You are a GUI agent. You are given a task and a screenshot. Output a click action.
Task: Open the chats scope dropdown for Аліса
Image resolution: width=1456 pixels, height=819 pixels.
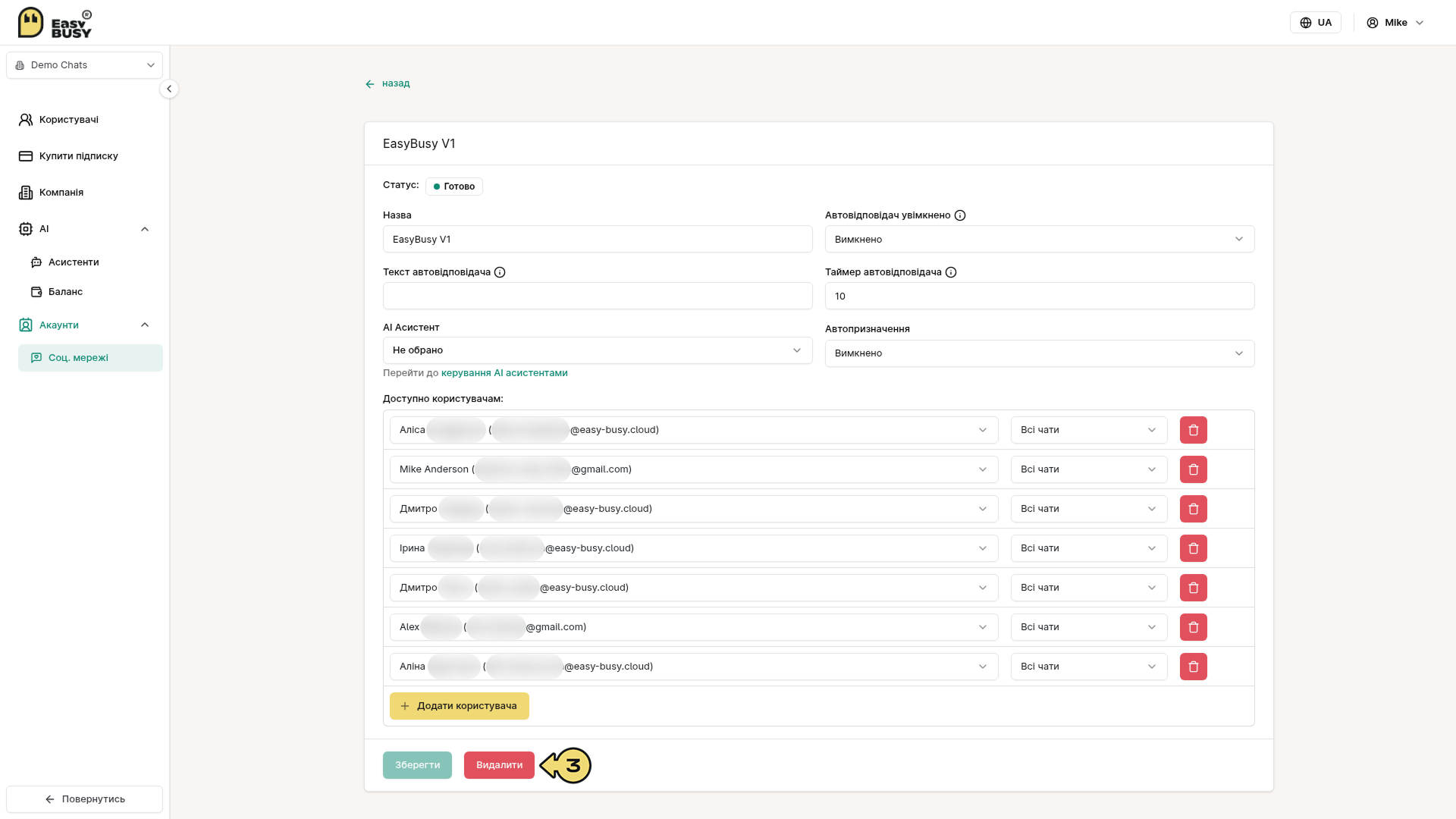[1089, 430]
